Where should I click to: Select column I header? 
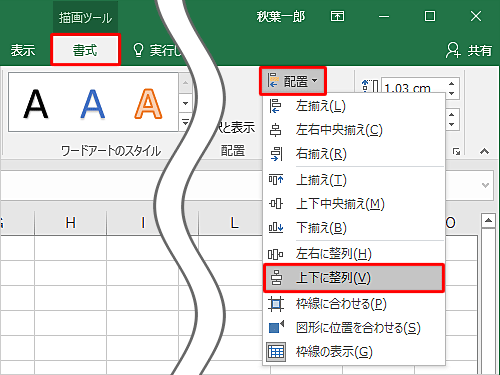pyautogui.click(x=143, y=223)
